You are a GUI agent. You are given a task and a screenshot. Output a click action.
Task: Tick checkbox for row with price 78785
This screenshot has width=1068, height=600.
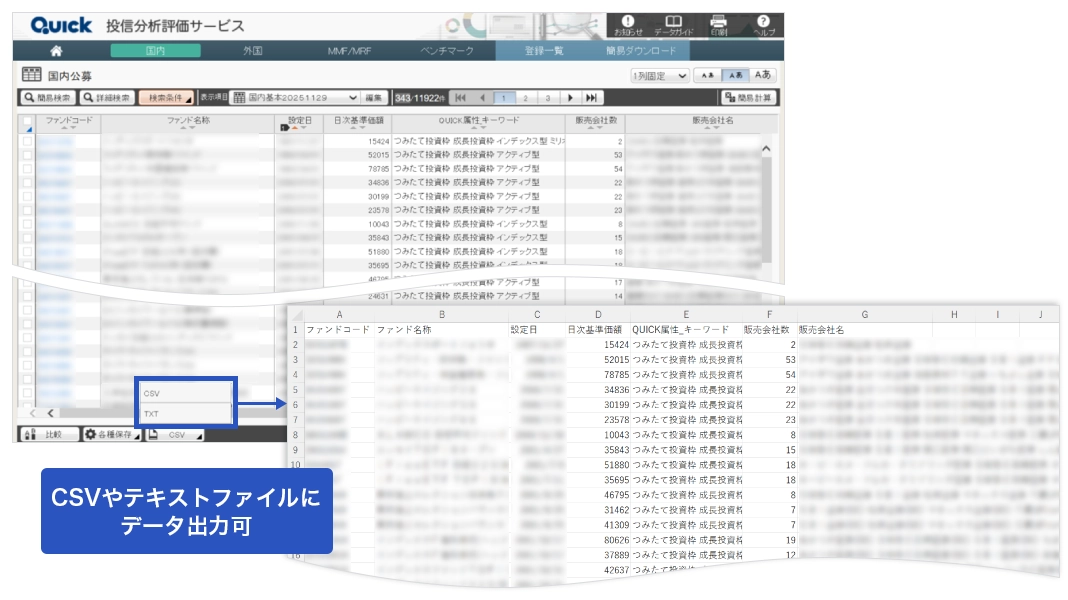pyautogui.click(x=27, y=168)
